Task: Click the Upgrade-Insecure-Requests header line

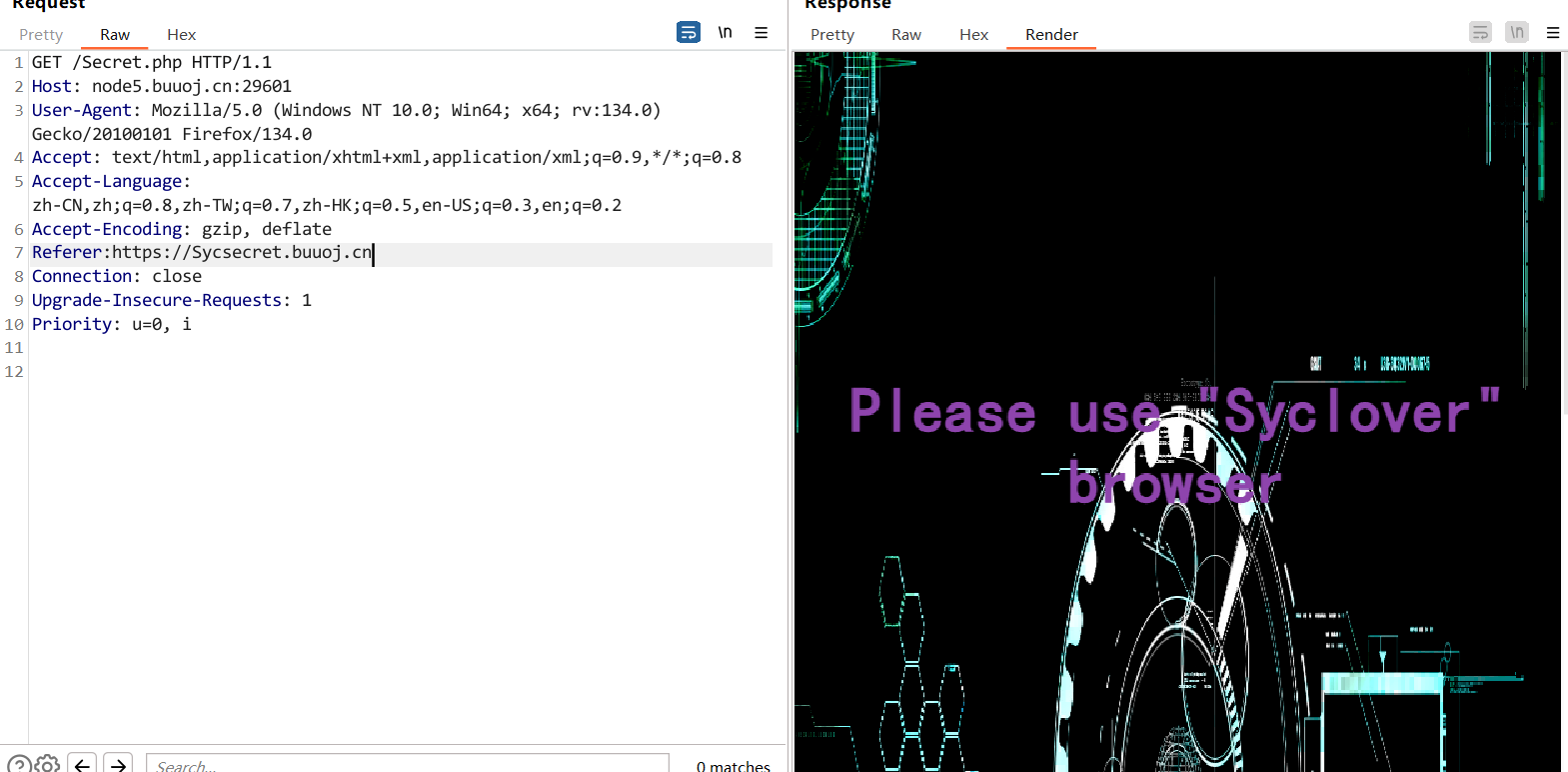Action: pos(172,300)
